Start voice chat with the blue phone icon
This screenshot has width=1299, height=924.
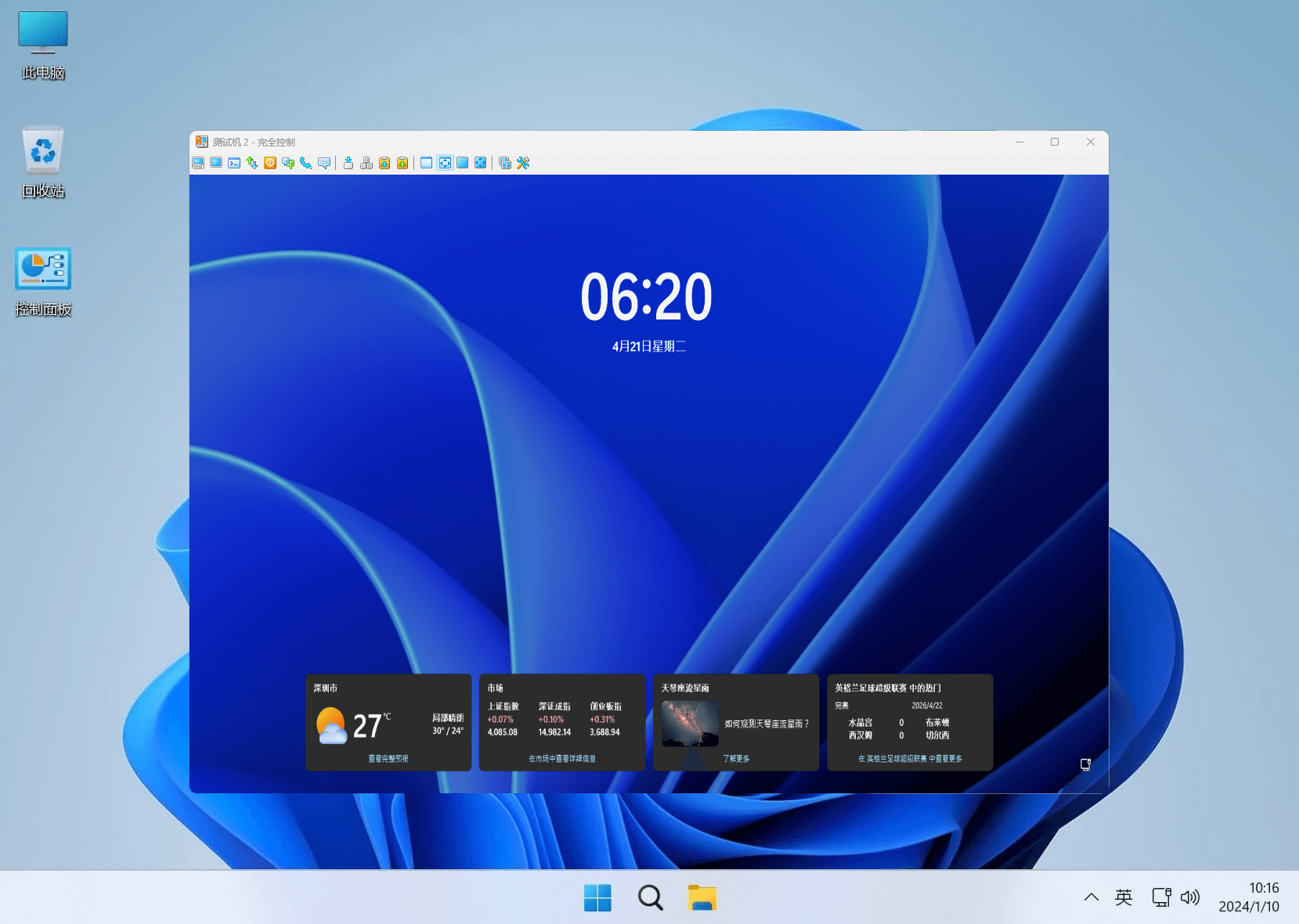click(306, 163)
